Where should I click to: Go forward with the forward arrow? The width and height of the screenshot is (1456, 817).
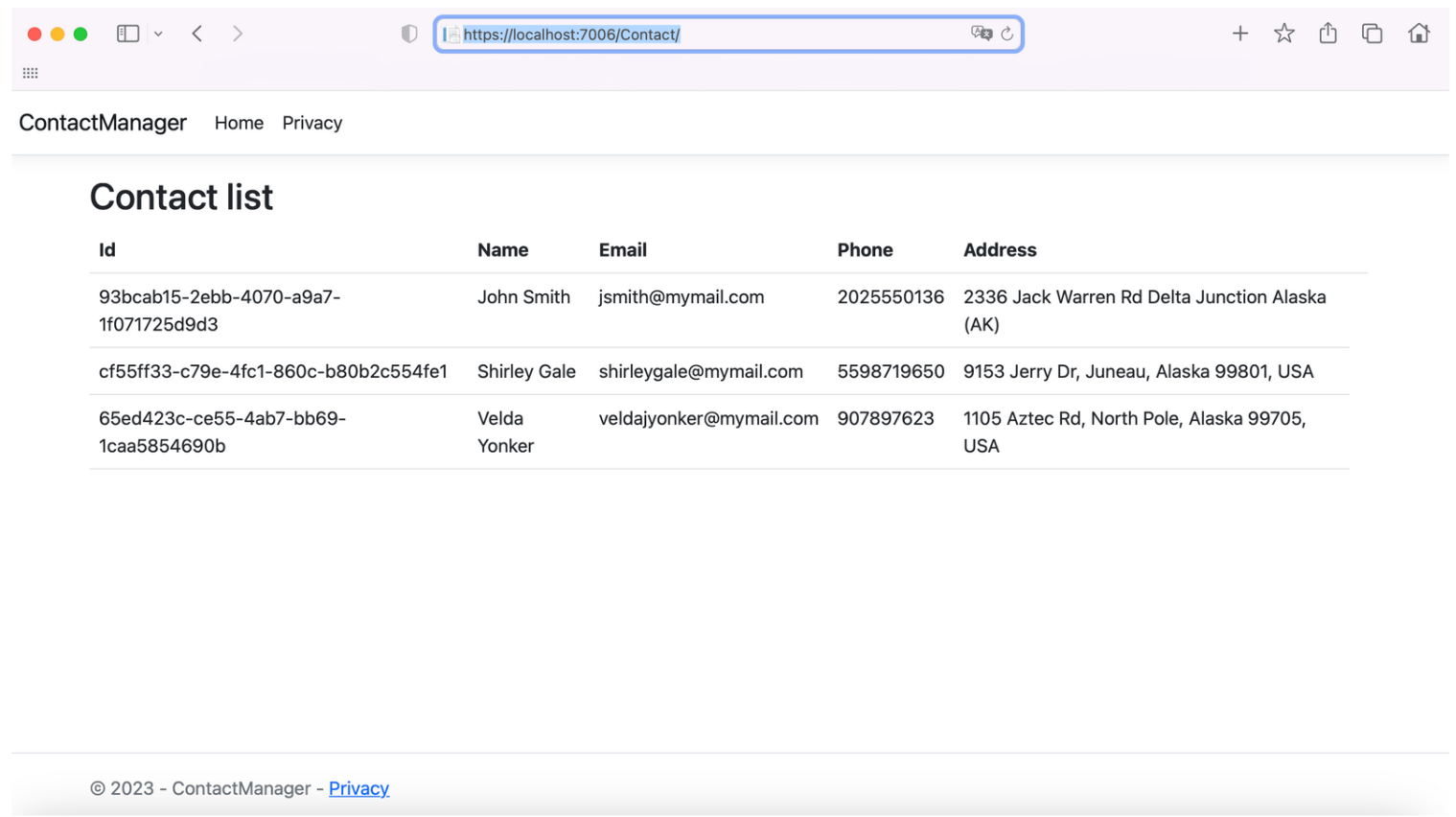237,34
